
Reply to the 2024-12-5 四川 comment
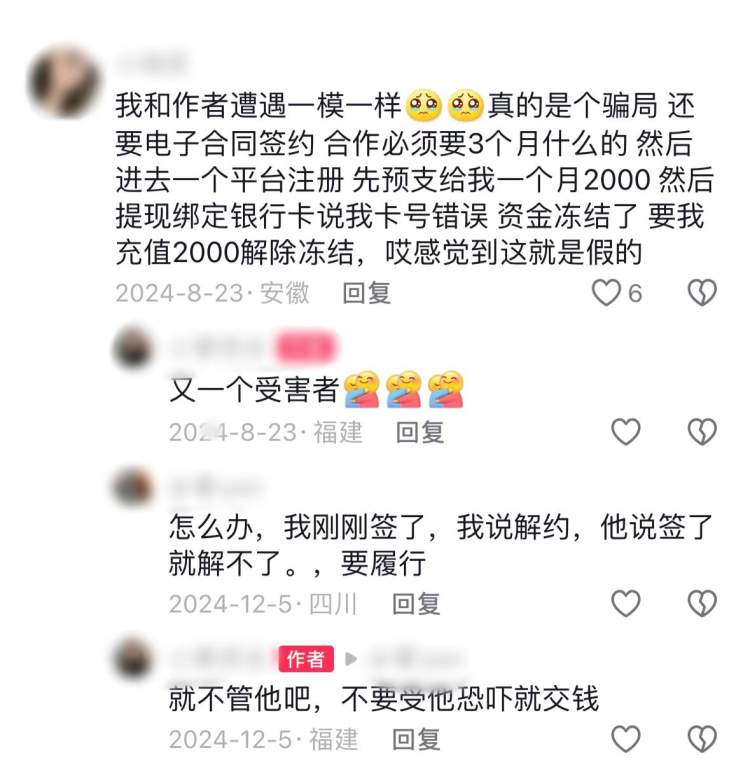(x=416, y=604)
